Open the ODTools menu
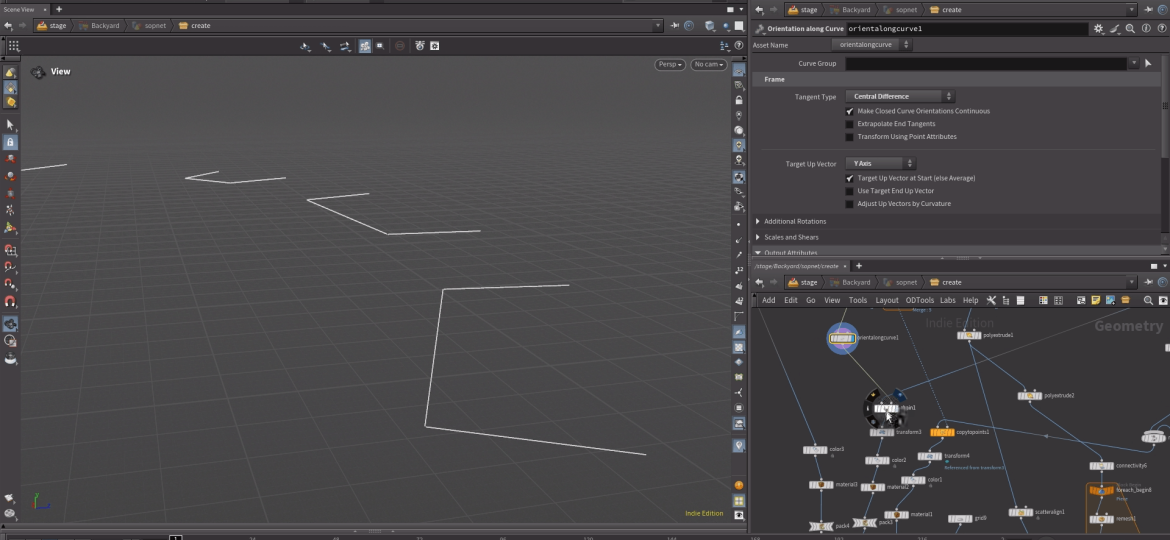 pos(919,300)
